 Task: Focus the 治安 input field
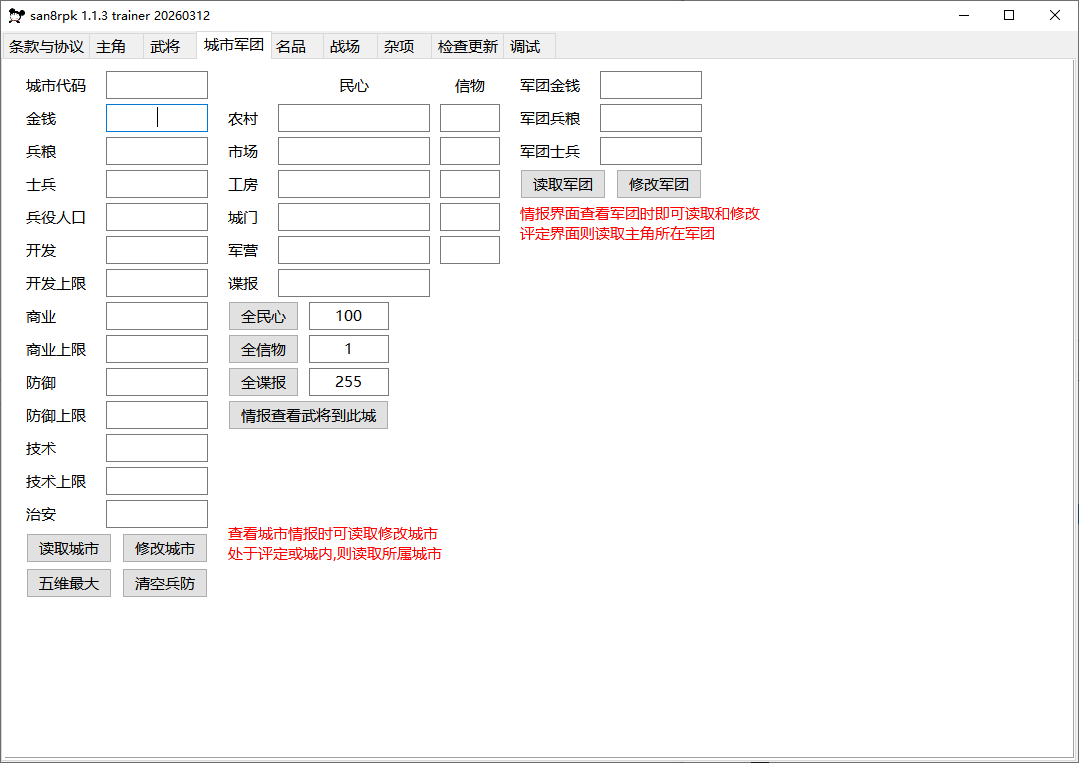click(x=157, y=515)
